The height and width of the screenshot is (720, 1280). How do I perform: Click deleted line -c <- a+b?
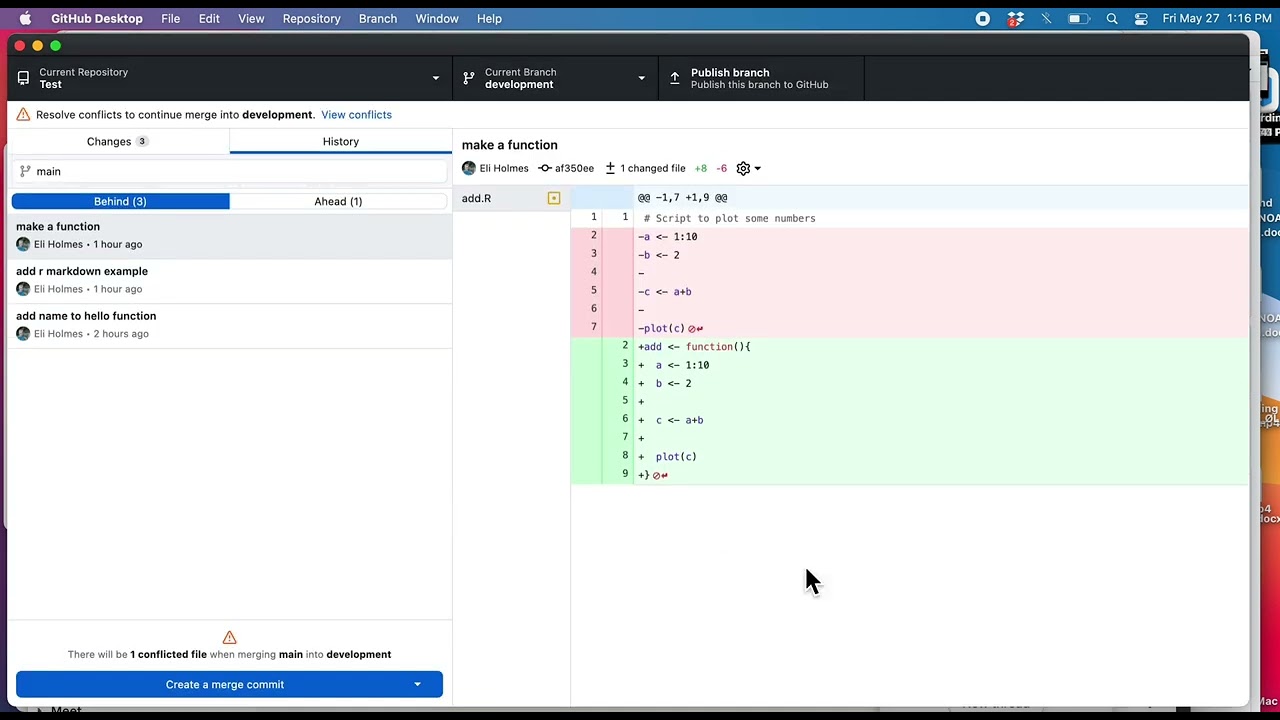click(x=665, y=292)
